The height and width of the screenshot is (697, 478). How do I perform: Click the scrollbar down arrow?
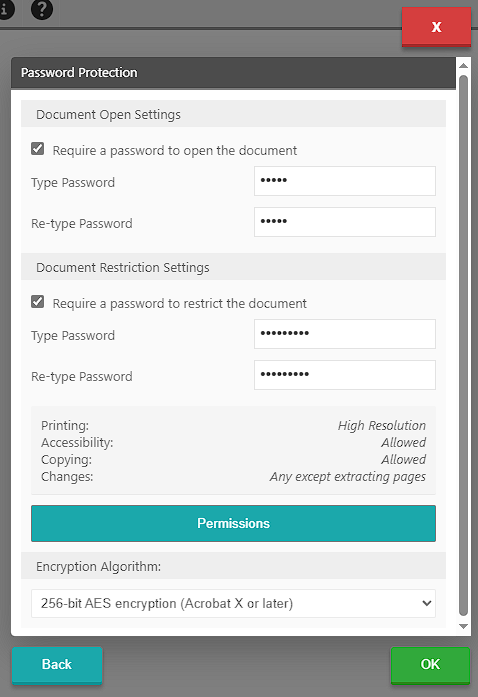463,626
